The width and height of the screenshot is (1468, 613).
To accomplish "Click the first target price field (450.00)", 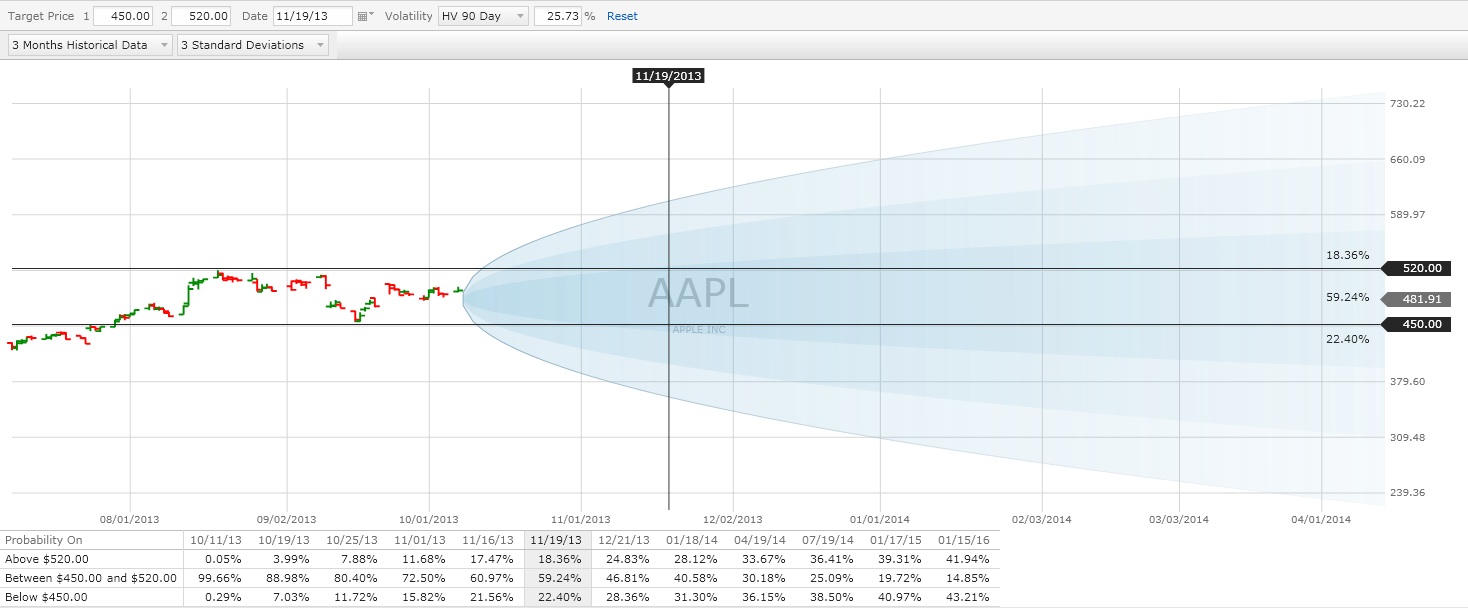I will tap(125, 16).
